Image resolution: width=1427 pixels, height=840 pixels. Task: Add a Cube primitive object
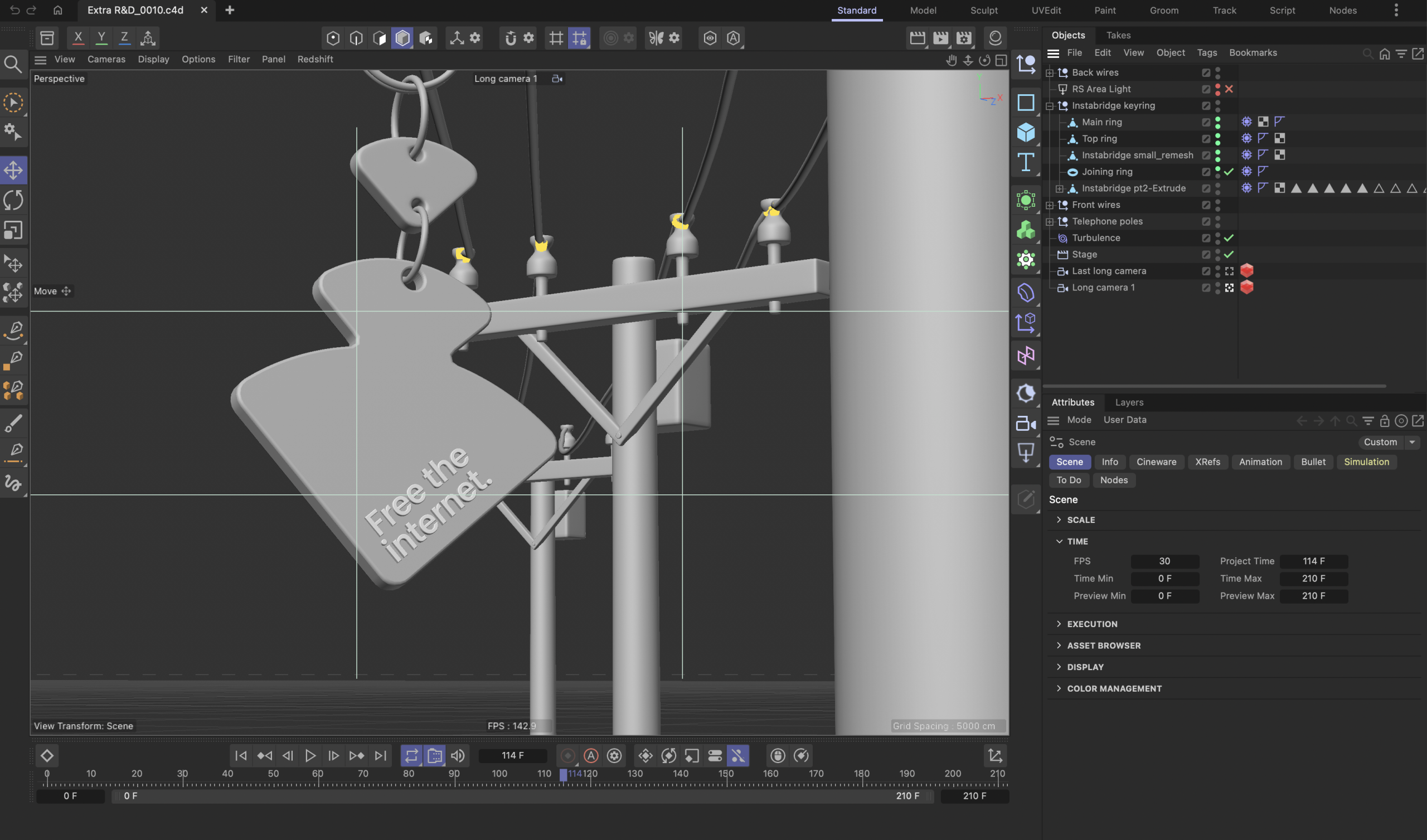[x=1026, y=133]
